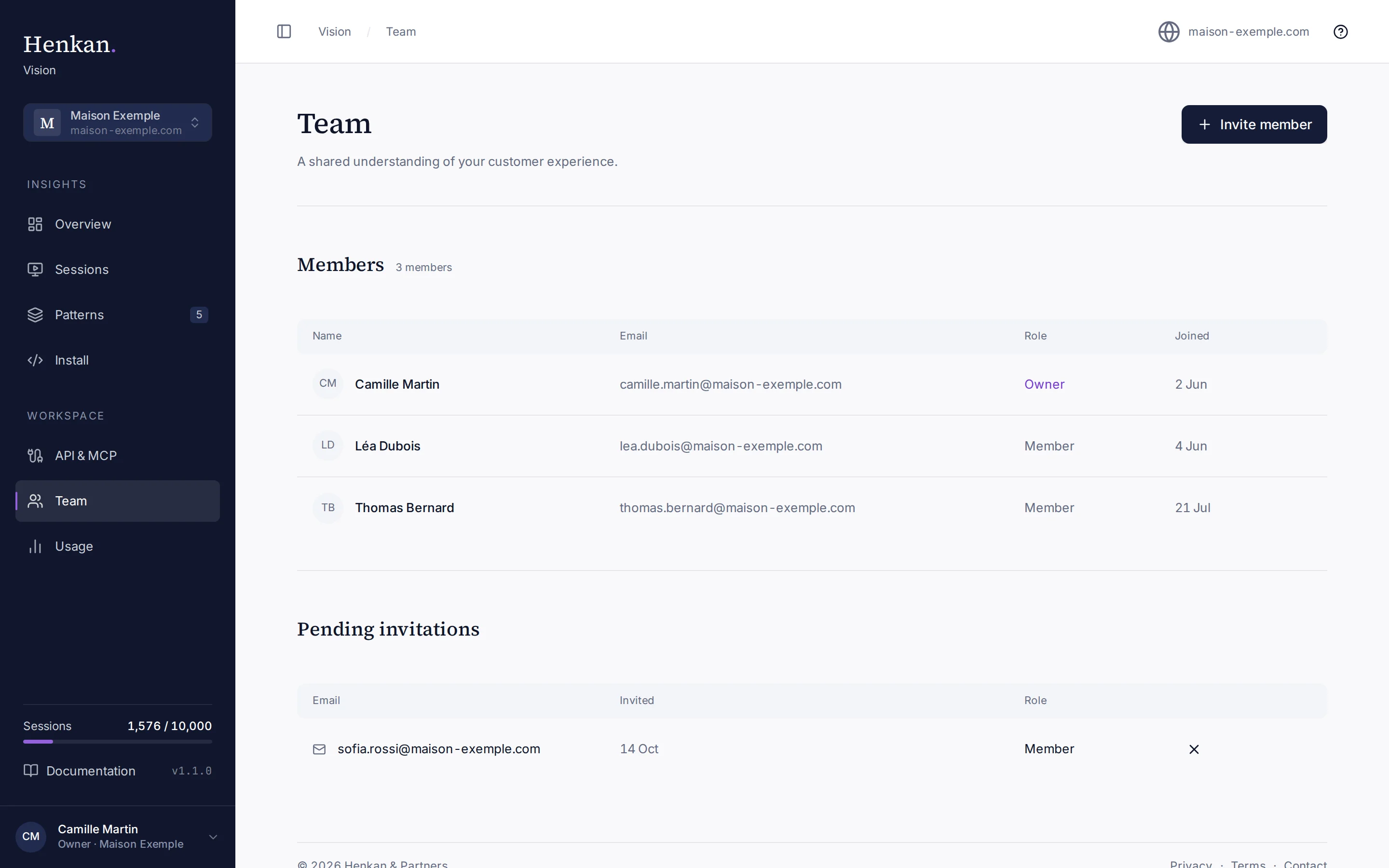1389x868 pixels.
Task: Toggle the sidebar panel icon
Action: 284,31
